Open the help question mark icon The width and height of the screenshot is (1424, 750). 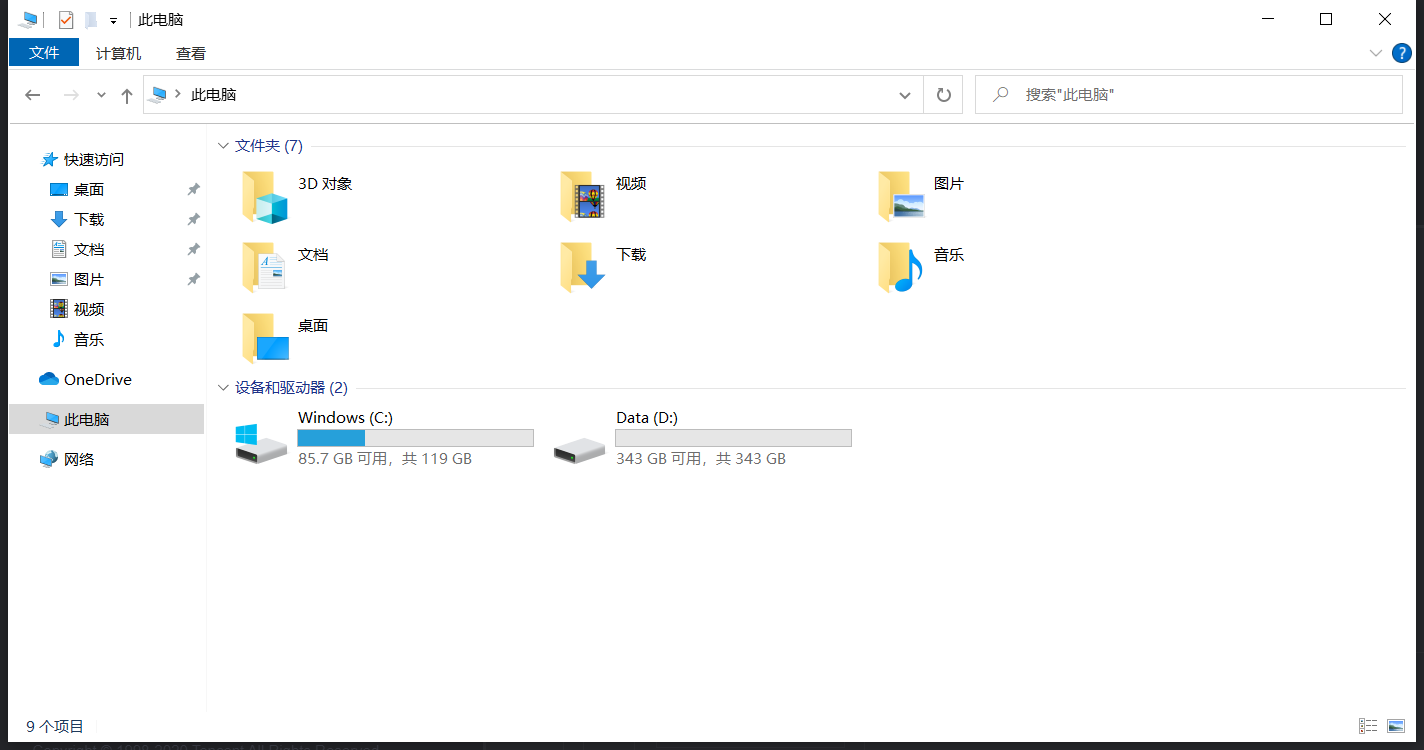(x=1402, y=53)
